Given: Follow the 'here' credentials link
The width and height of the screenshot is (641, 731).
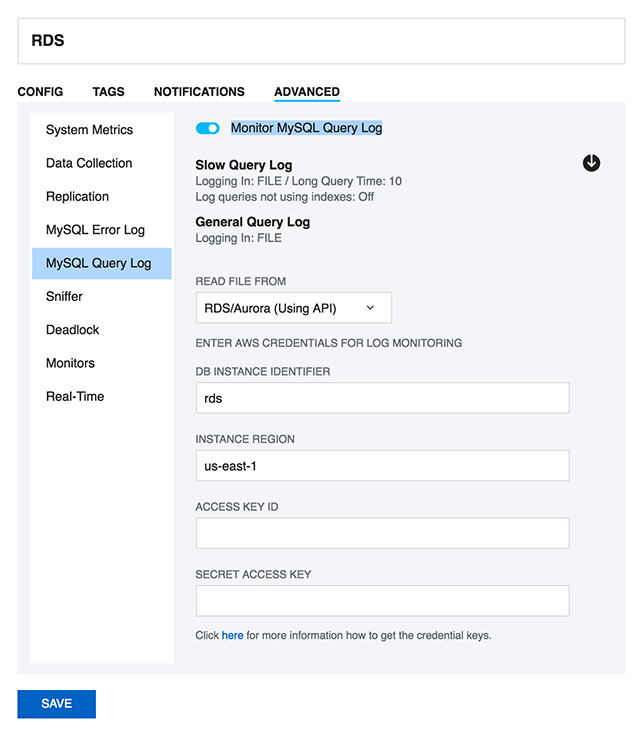Looking at the screenshot, I should pyautogui.click(x=232, y=635).
